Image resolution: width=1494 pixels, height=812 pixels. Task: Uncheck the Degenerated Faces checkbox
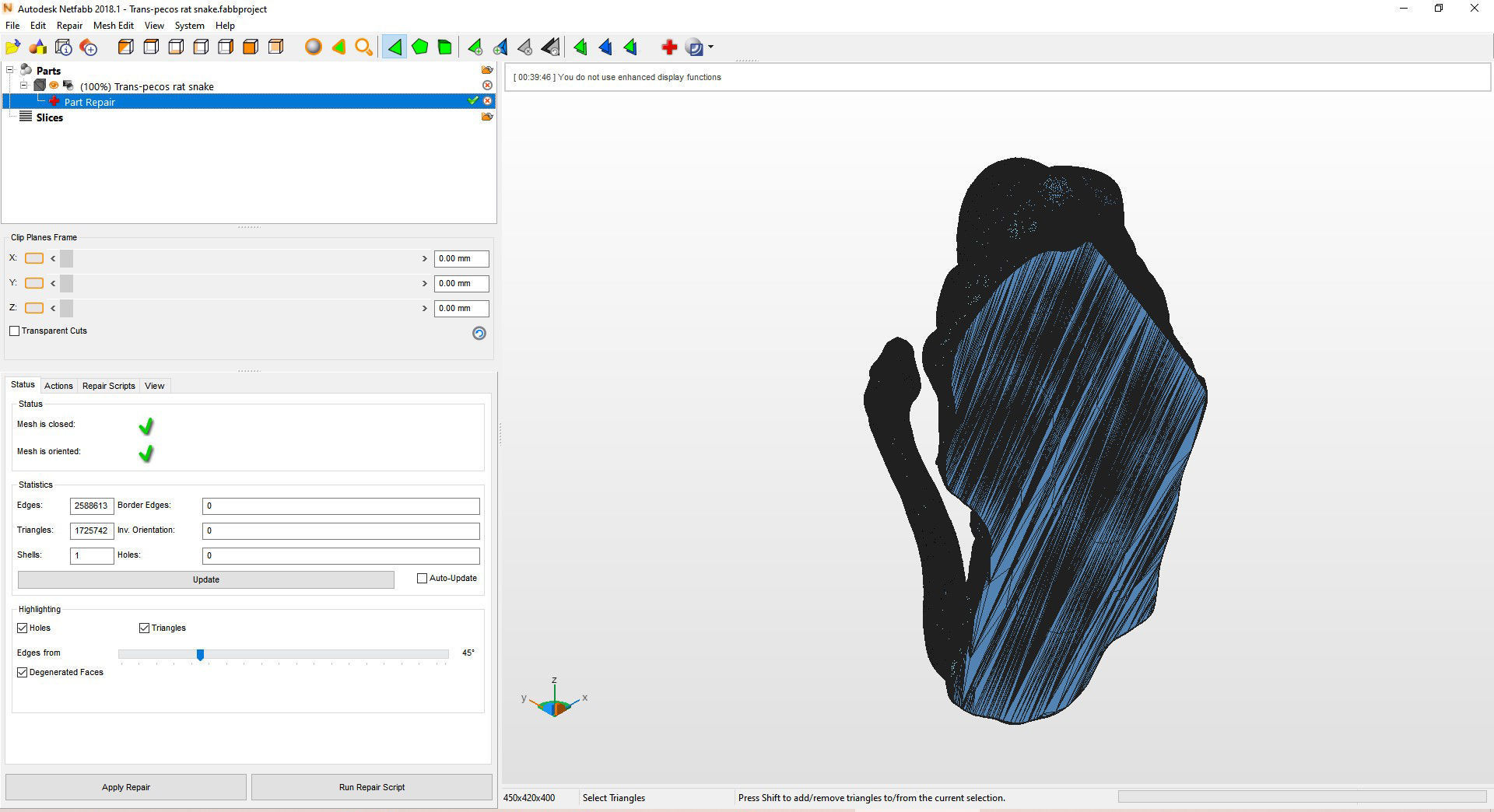coord(22,672)
